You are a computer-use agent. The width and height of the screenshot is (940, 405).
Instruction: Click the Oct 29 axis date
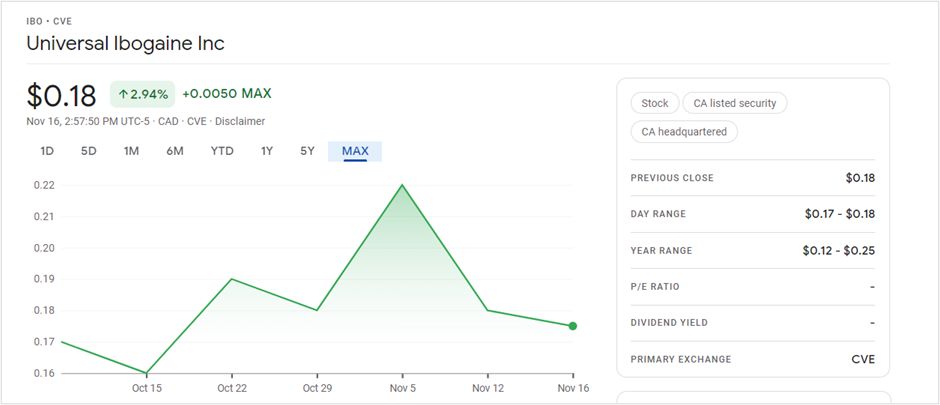pos(317,388)
